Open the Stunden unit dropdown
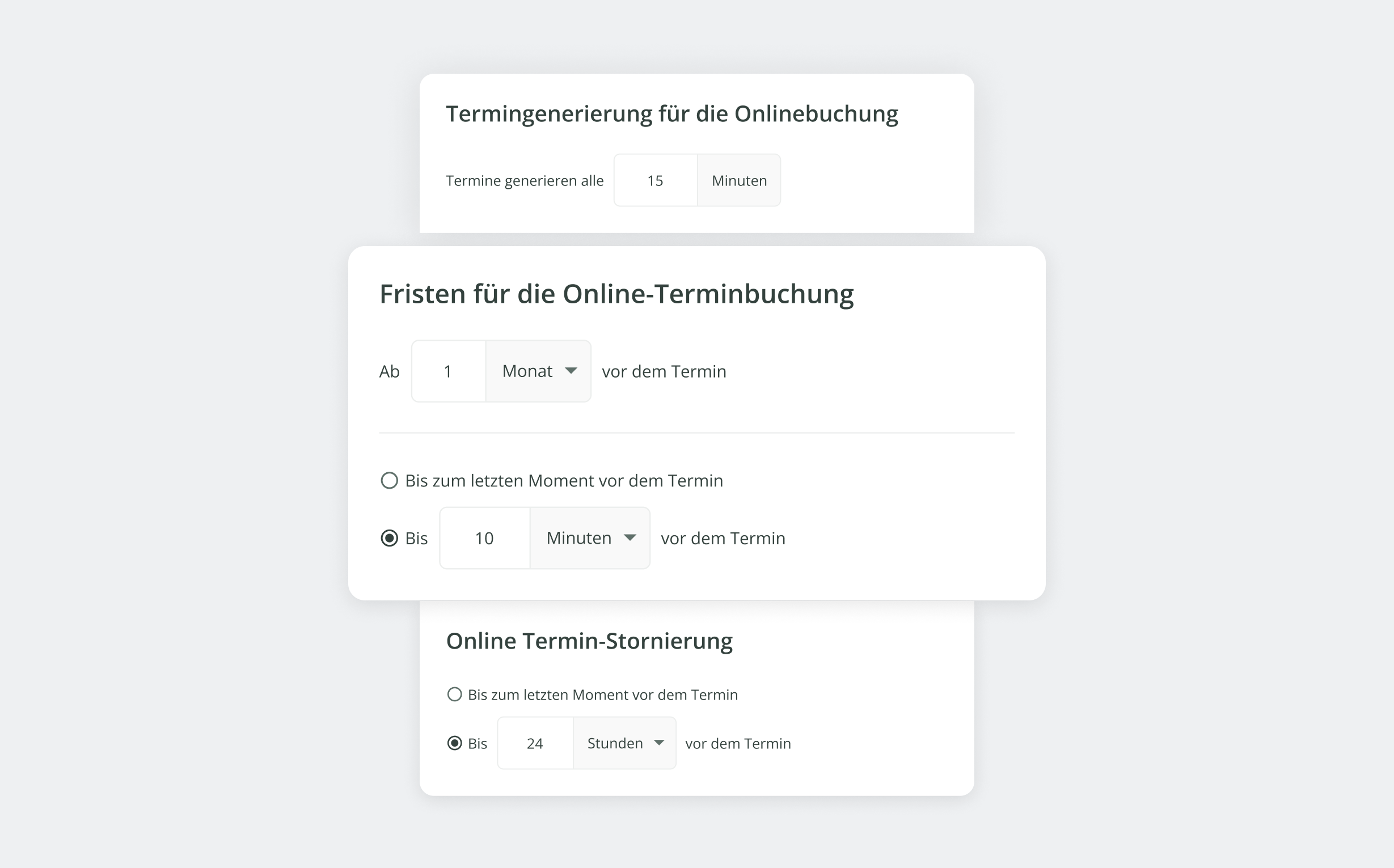1394x868 pixels. pyautogui.click(x=623, y=743)
